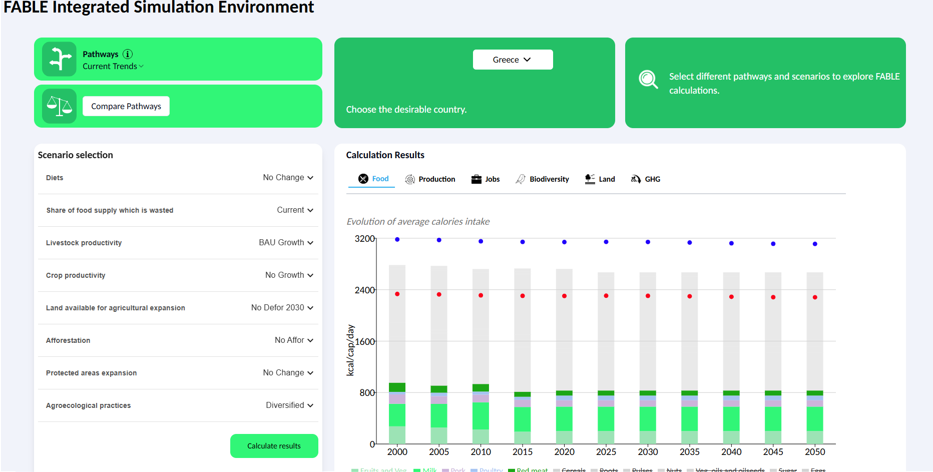Open the Diets No Change dropdown
The width and height of the screenshot is (933, 472).
288,178
